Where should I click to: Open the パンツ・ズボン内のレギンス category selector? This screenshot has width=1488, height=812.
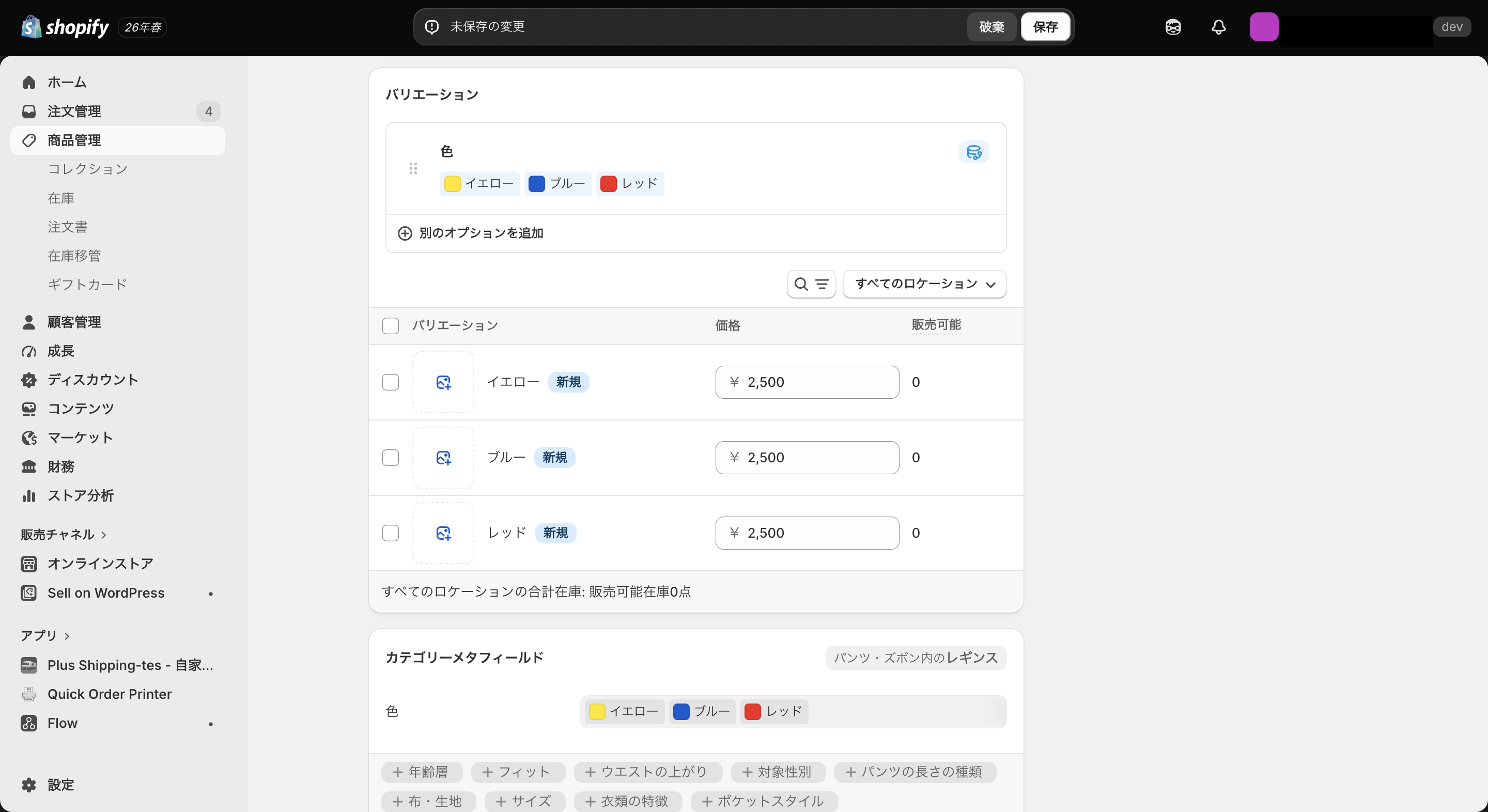[x=916, y=657]
